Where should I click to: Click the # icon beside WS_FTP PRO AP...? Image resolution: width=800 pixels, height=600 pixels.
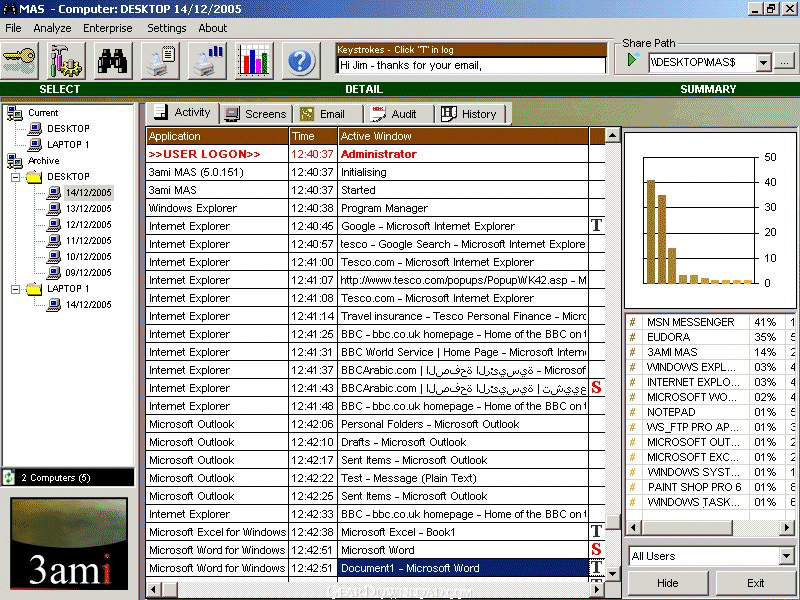(x=633, y=427)
